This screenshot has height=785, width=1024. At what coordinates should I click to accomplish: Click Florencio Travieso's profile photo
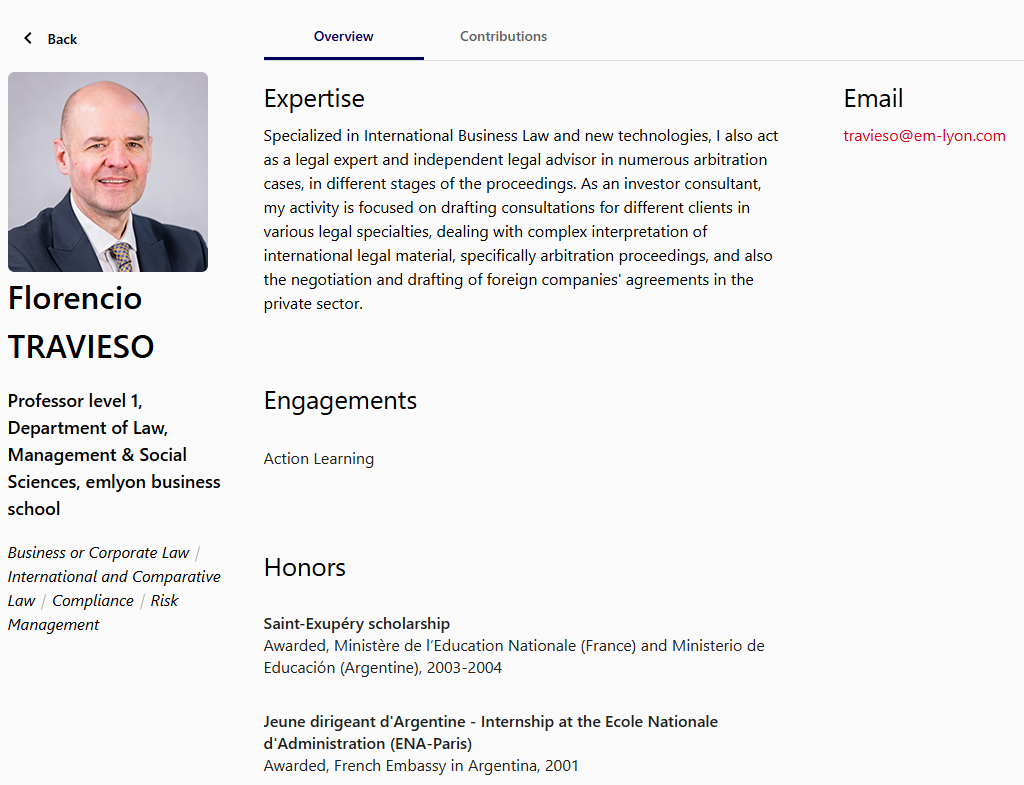coord(108,172)
